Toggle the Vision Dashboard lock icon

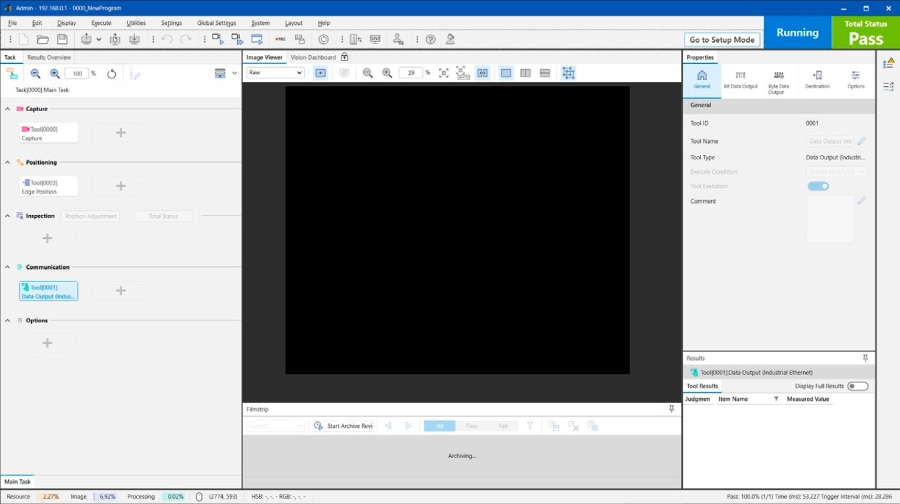(x=345, y=58)
